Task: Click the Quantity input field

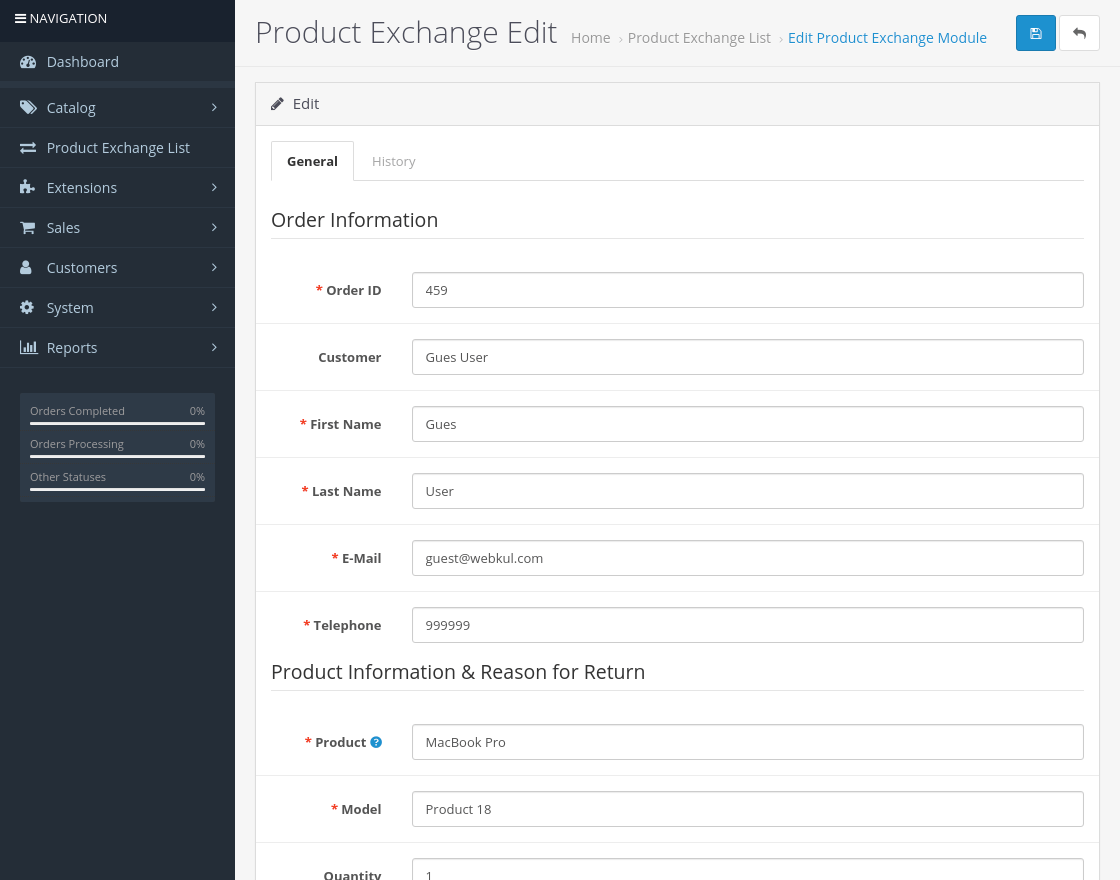Action: pos(747,870)
